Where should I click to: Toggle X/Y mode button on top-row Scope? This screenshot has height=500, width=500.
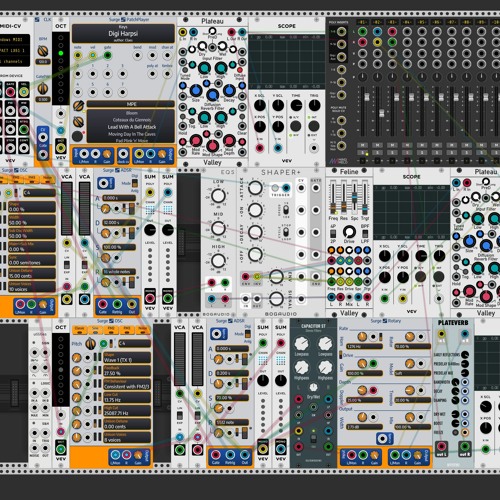(295, 126)
